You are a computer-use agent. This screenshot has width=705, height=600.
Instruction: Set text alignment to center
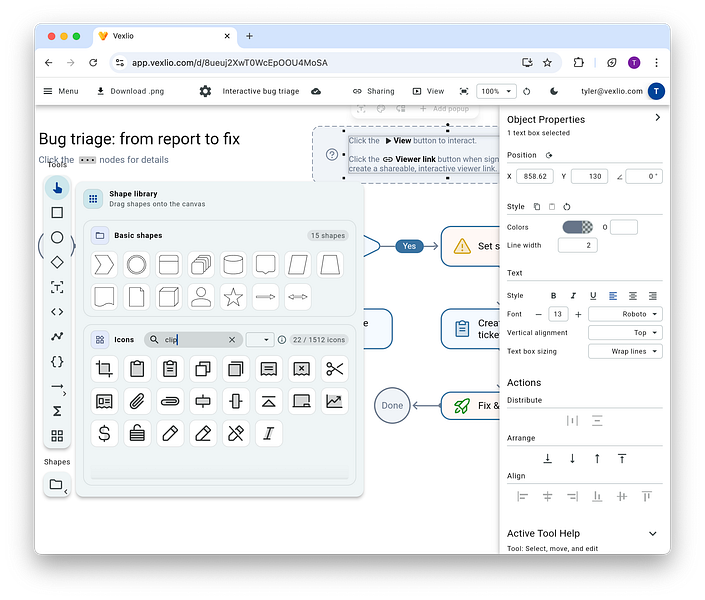pyautogui.click(x=633, y=296)
